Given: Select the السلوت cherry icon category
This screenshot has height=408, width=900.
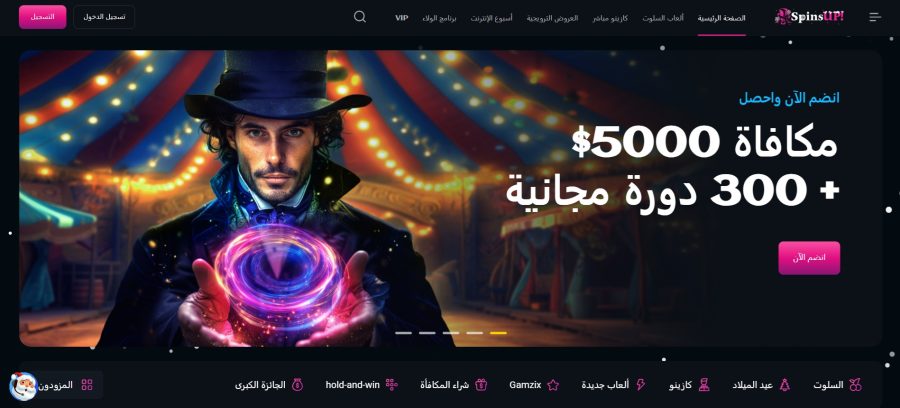Looking at the screenshot, I should (x=837, y=385).
